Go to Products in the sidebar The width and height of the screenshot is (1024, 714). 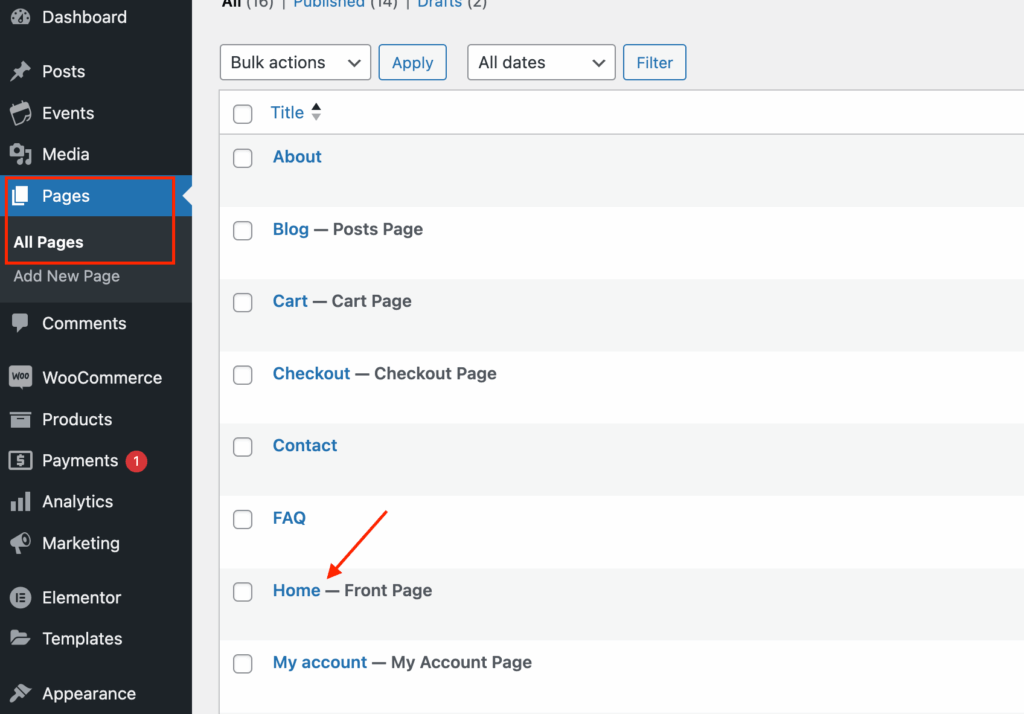point(77,419)
